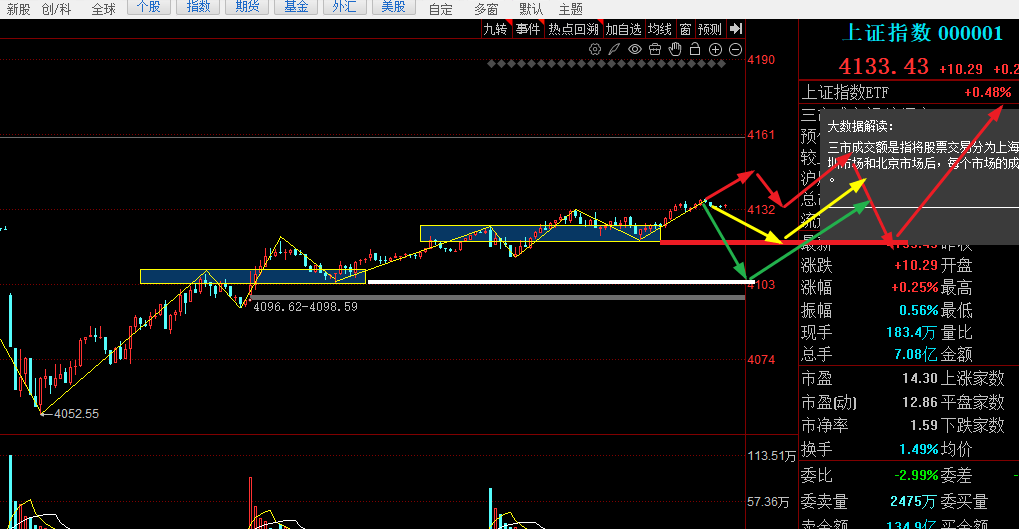Click the +0.48% ETF change value
This screenshot has height=529, width=1019.
[988, 92]
